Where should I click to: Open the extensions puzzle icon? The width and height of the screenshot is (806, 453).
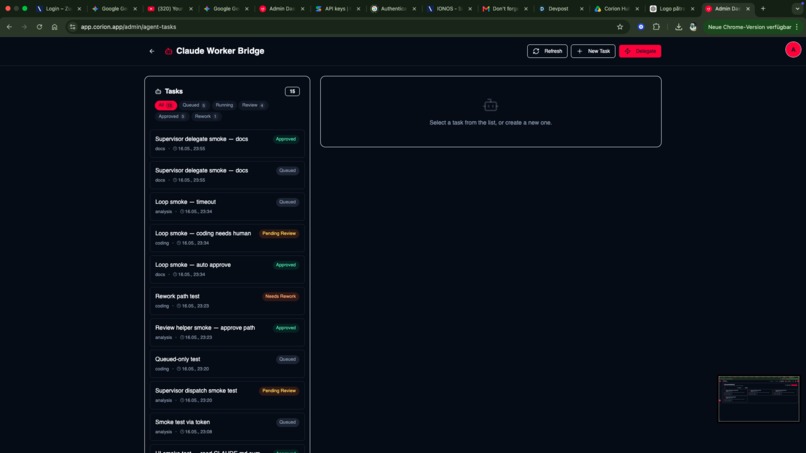656,27
